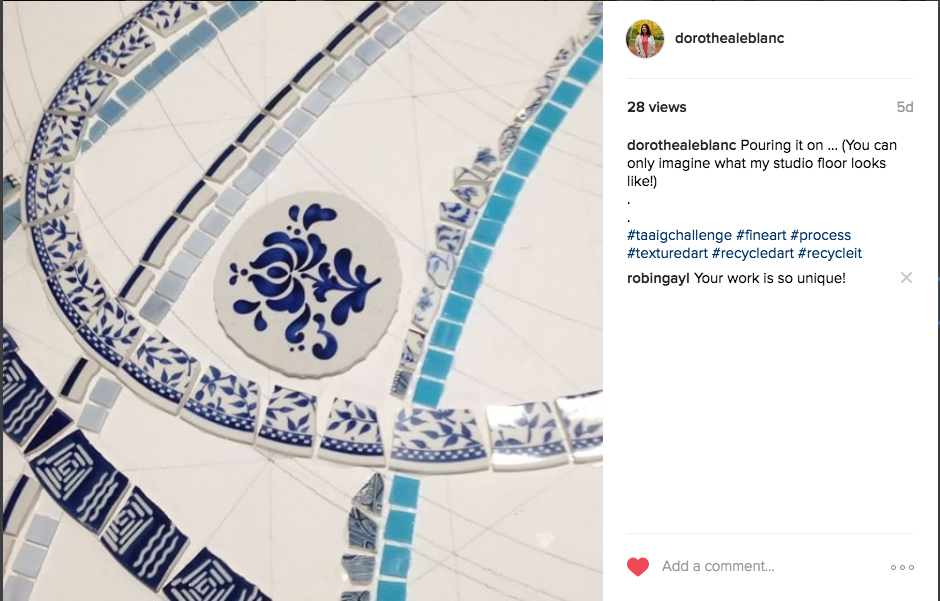Viewport: 940px width, 601px height.
Task: Follow the #taaigchallenge hashtag
Action: tap(679, 235)
